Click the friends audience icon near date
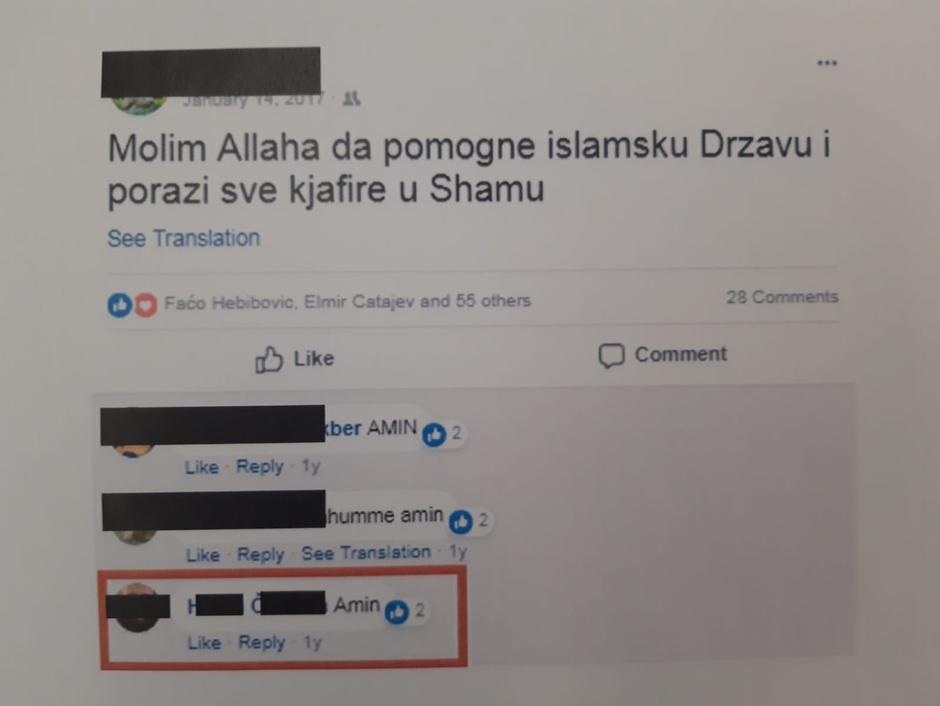Screen dimensions: 940x706 (x=351, y=99)
